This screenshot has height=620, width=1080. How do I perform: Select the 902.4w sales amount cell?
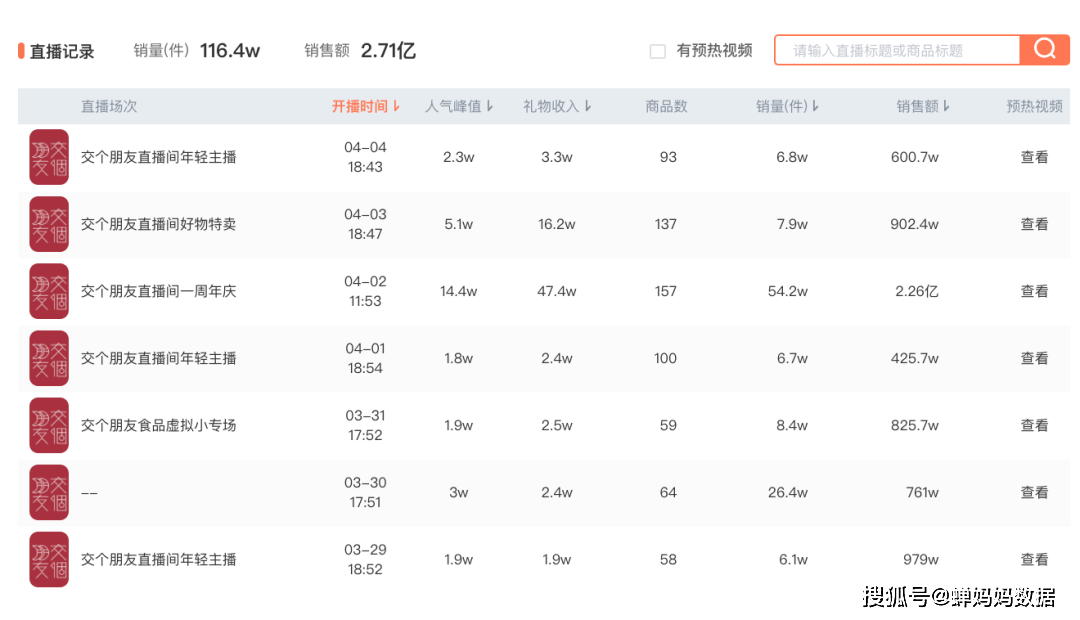[914, 224]
